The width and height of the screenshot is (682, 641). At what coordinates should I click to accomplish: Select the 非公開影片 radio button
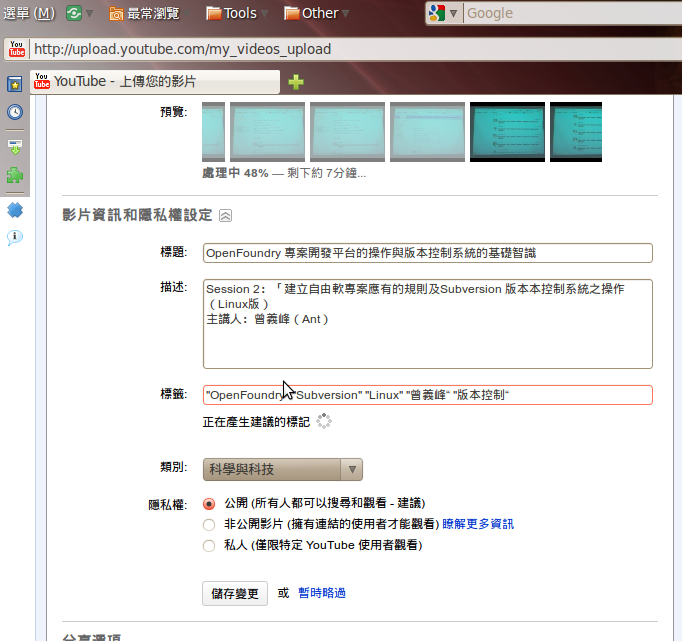pos(209,525)
